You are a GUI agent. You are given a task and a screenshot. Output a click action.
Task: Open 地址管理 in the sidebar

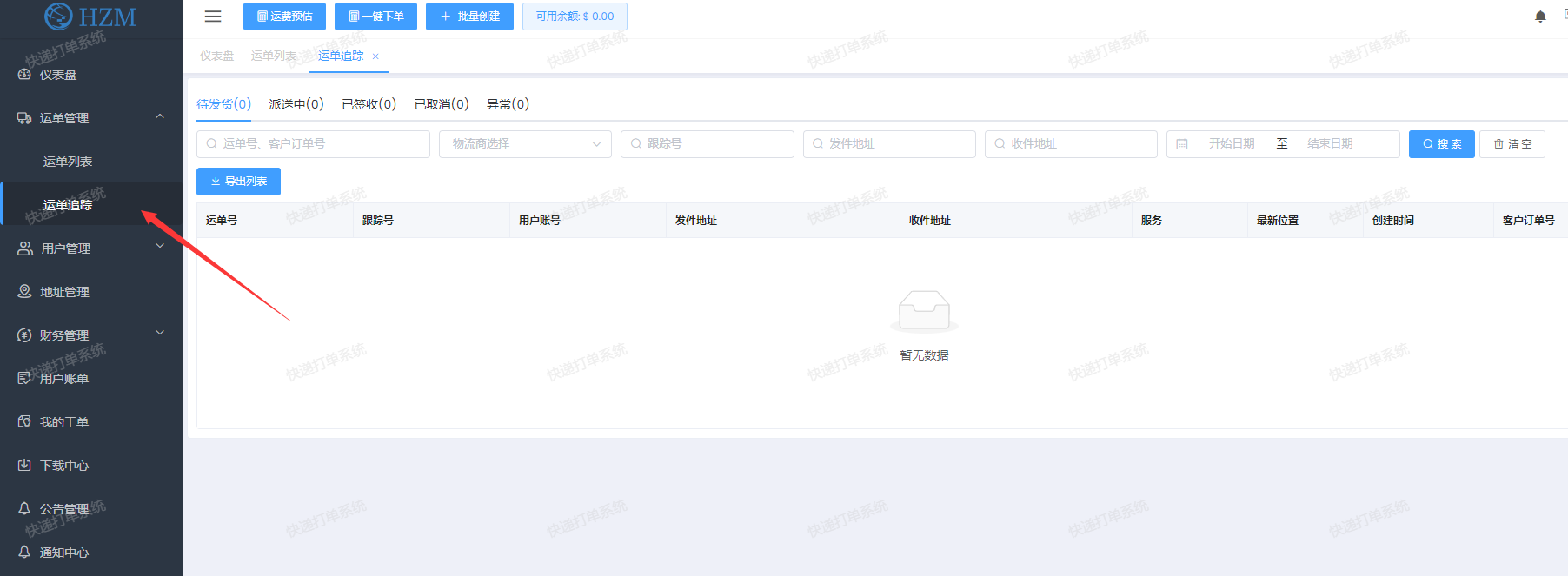click(x=64, y=292)
